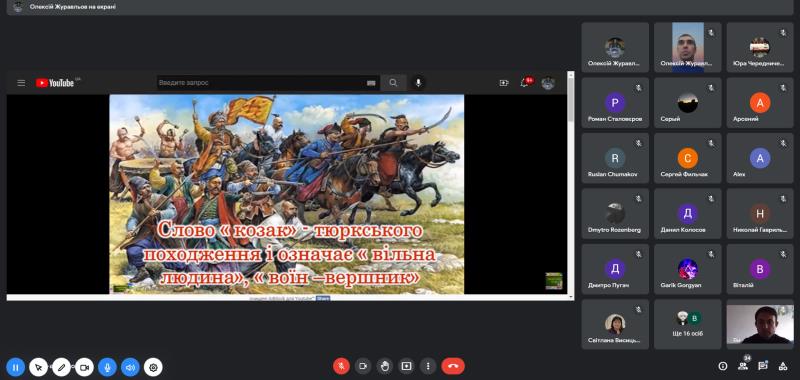Open more options three-dot menu
The height and width of the screenshot is (380, 800).
428,366
